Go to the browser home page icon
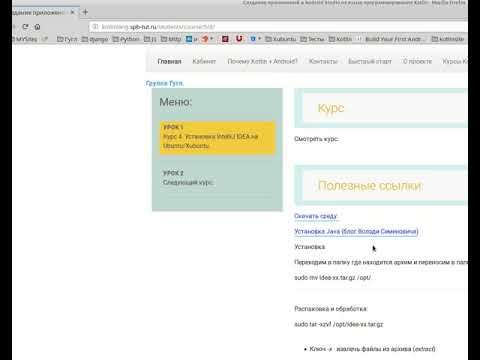 [37, 27]
